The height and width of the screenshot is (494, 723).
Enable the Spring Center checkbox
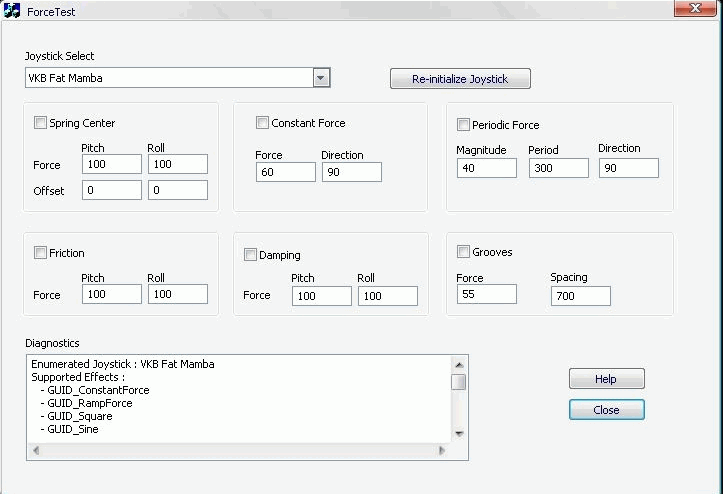(x=41, y=123)
